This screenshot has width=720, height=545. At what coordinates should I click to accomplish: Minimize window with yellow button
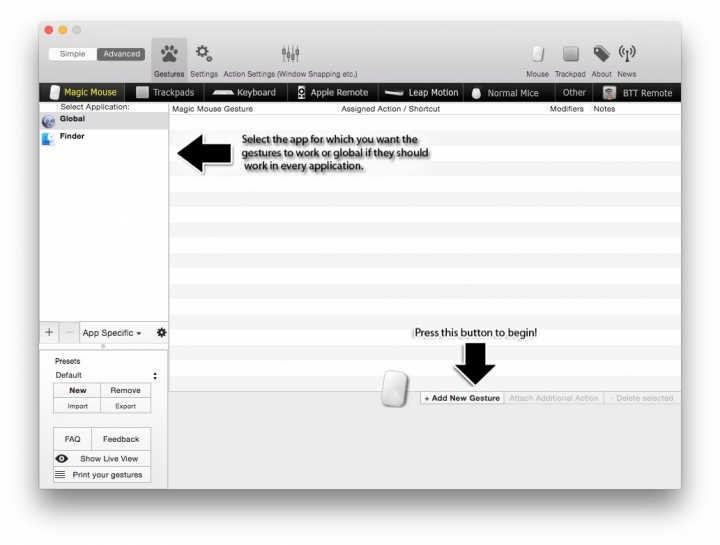coord(63,30)
